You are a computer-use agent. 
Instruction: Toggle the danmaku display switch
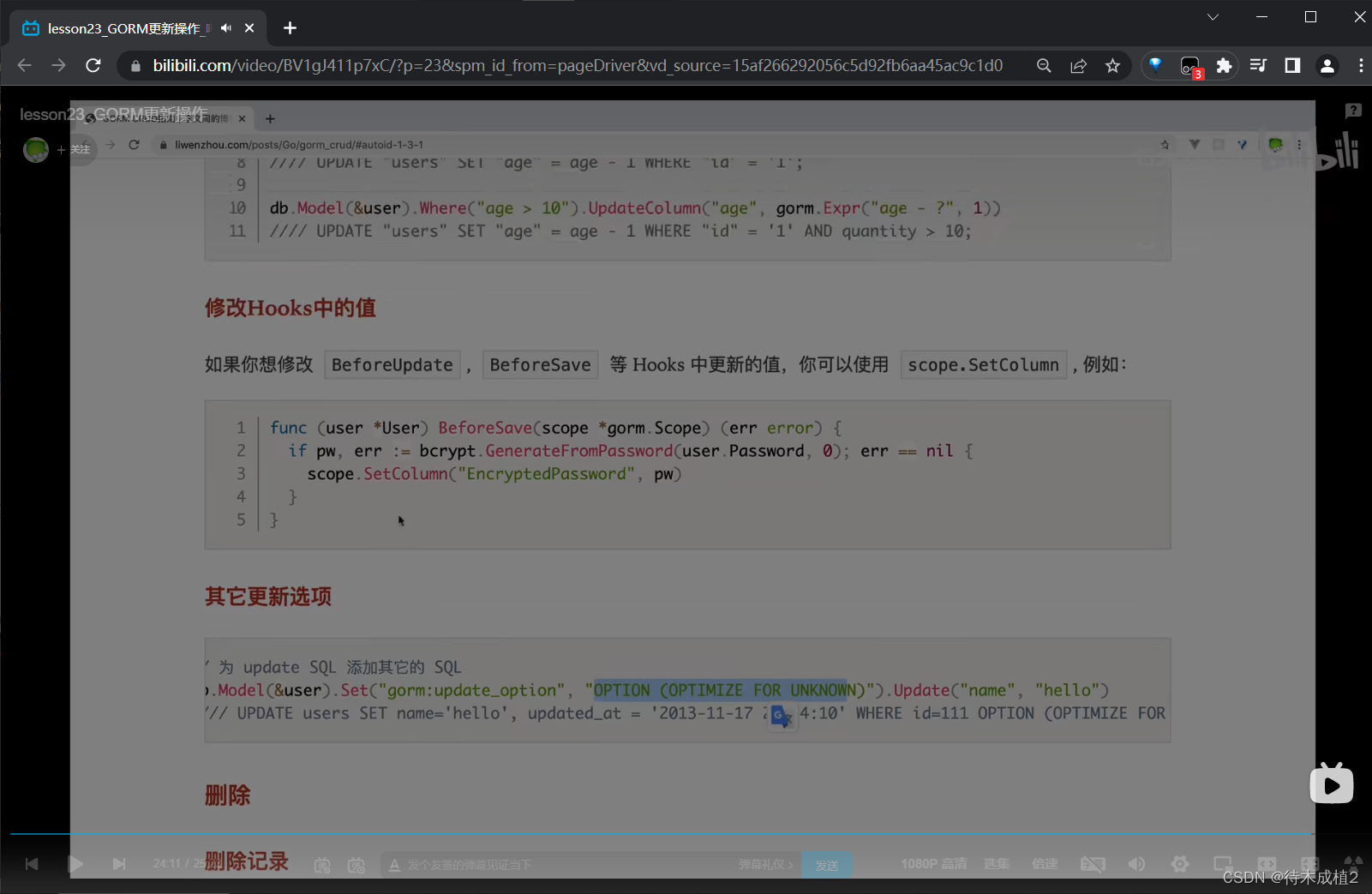[x=322, y=865]
